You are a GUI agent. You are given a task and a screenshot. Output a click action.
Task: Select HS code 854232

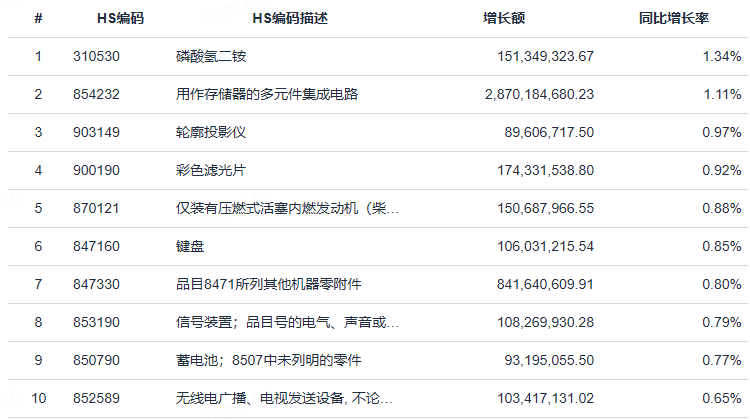click(96, 94)
